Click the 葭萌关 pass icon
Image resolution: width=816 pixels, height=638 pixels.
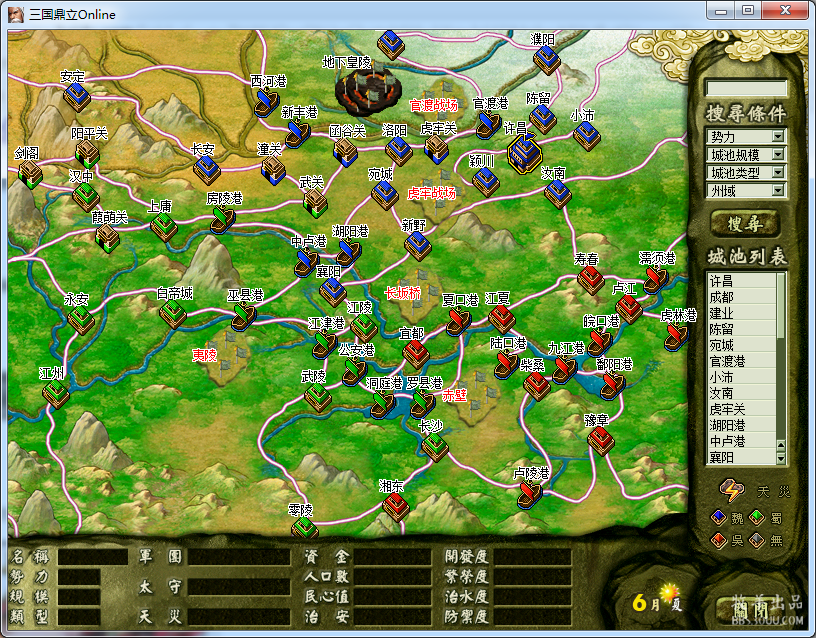tap(108, 238)
